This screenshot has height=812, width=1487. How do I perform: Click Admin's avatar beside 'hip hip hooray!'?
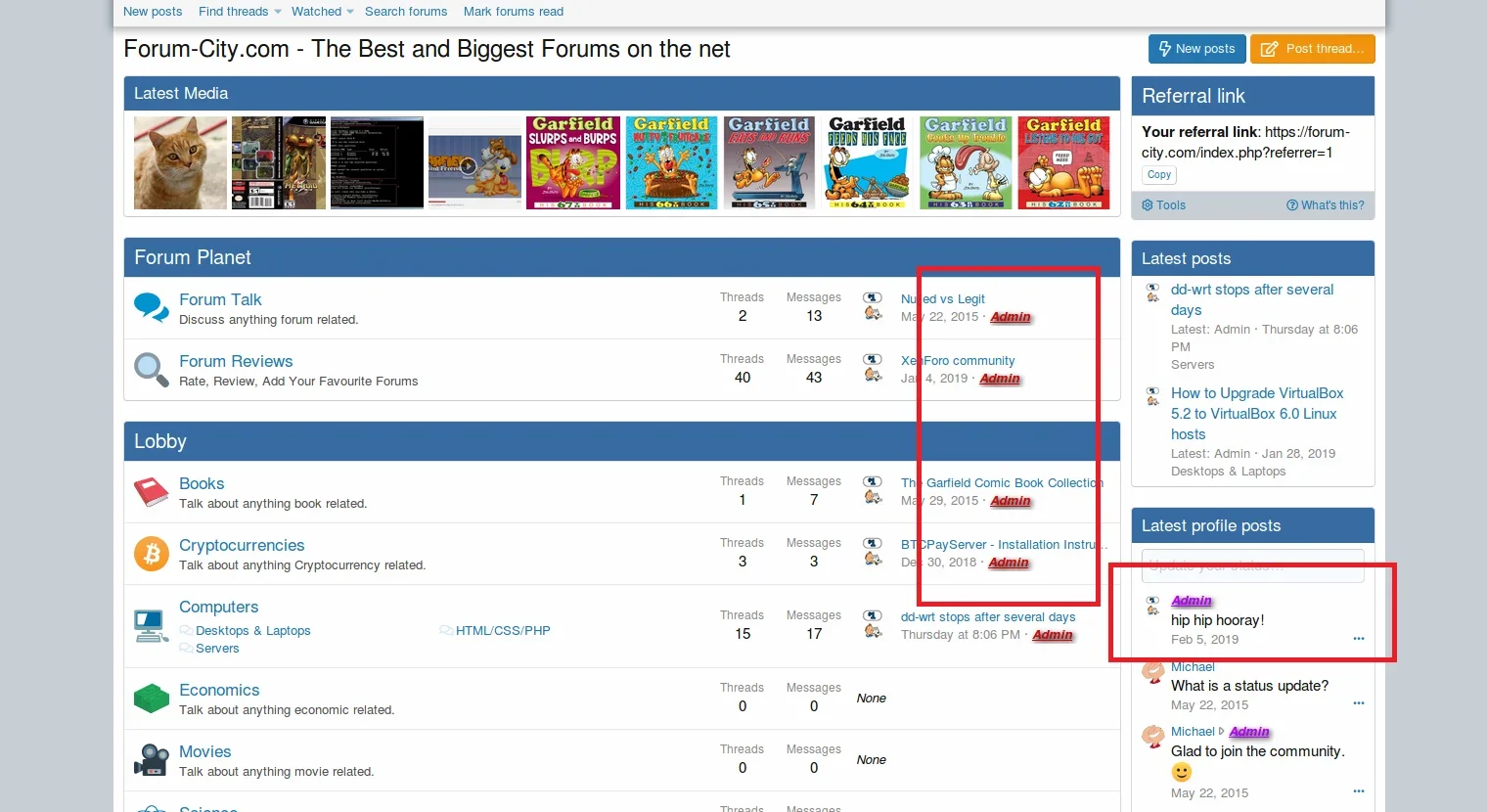pos(1153,605)
